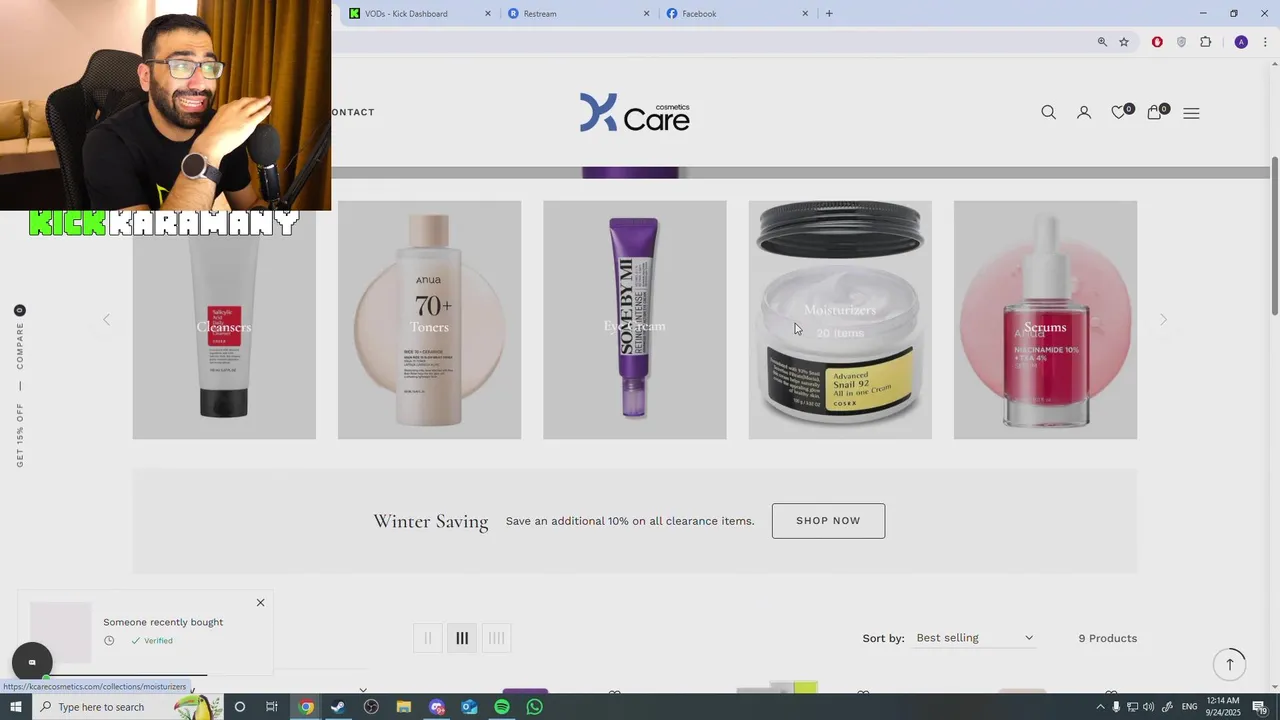Click the Task View taskbar icon
Image resolution: width=1280 pixels, height=720 pixels.
coord(272,707)
